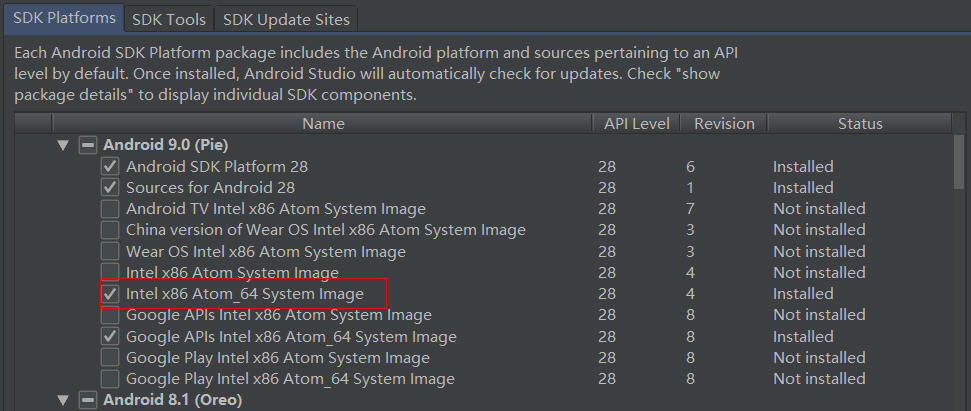Viewport: 971px width, 411px height.
Task: Click Not installed status of Android TV image
Action: [x=819, y=209]
